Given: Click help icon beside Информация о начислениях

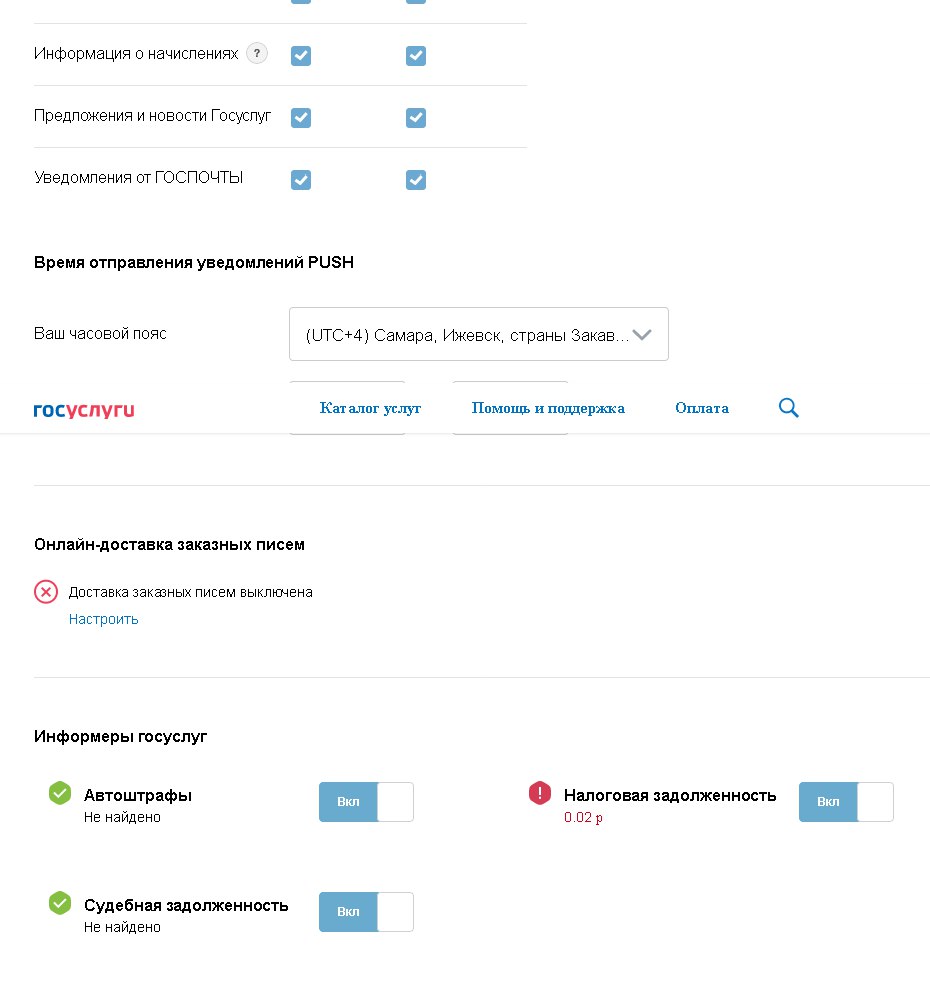Looking at the screenshot, I should coord(257,54).
